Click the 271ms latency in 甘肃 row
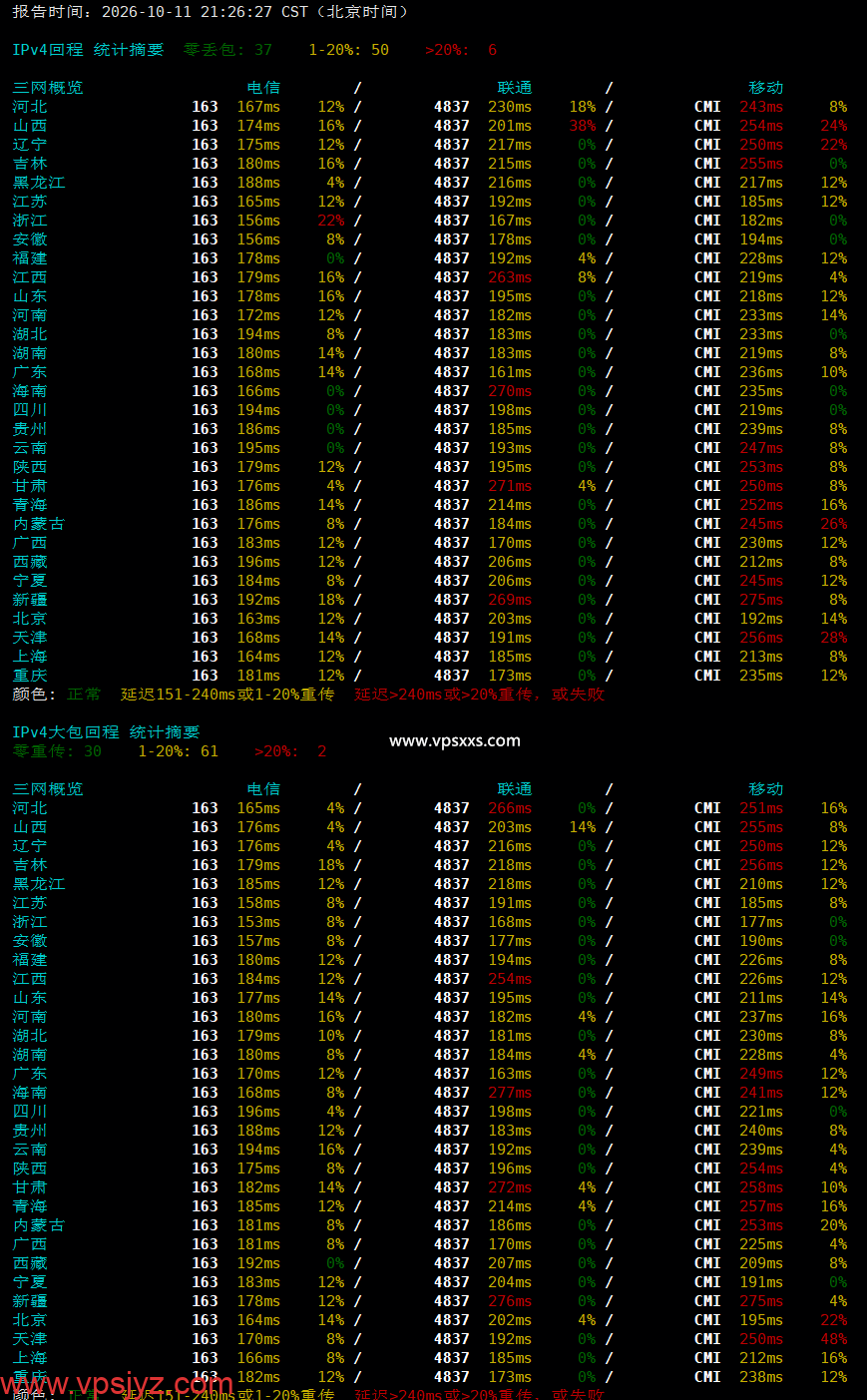The height and width of the screenshot is (1400, 867). tap(510, 486)
